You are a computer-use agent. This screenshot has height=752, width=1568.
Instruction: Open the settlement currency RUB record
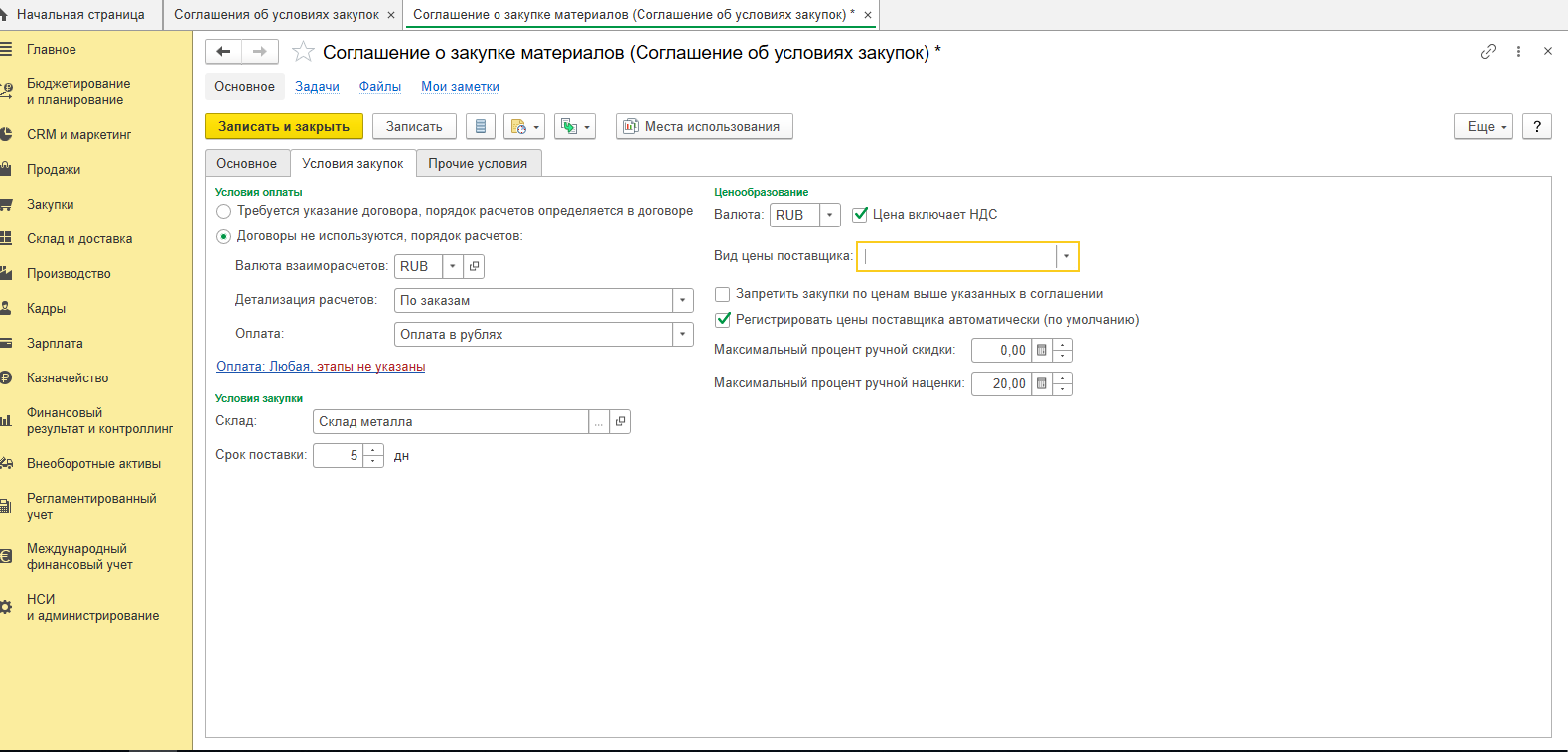point(474,266)
